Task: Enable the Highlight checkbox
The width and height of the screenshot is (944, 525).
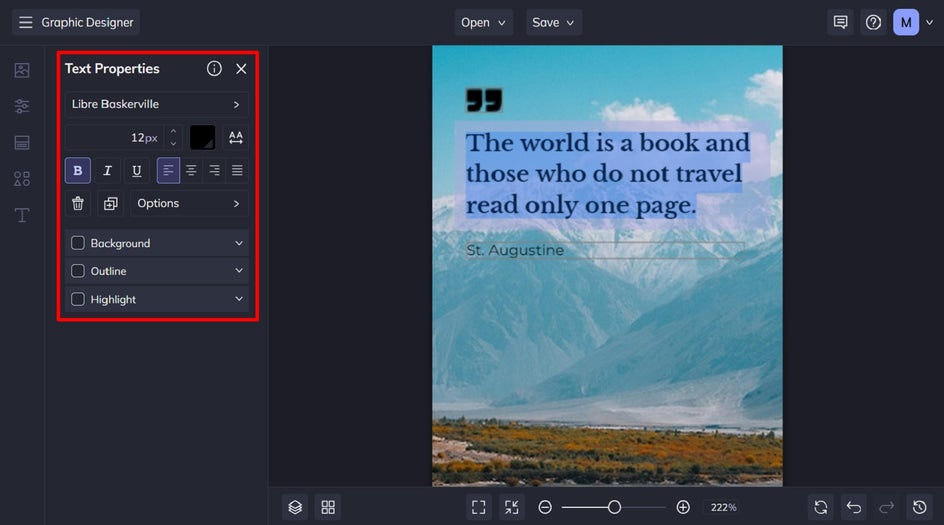Action: tap(78, 299)
